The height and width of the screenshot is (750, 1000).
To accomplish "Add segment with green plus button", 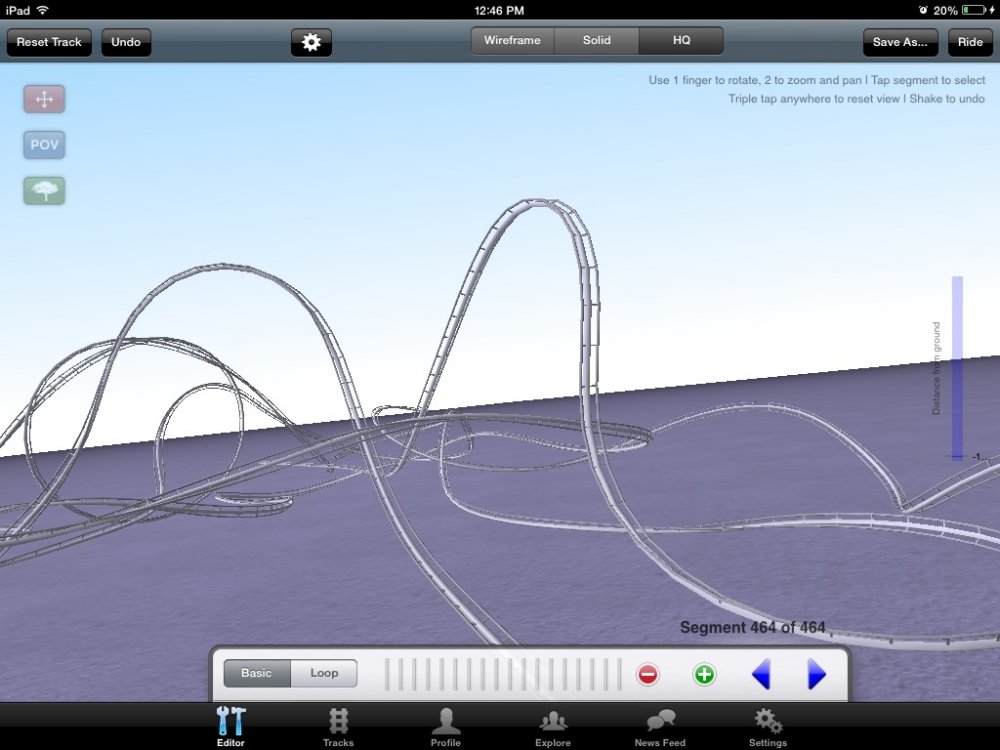I will pos(705,674).
